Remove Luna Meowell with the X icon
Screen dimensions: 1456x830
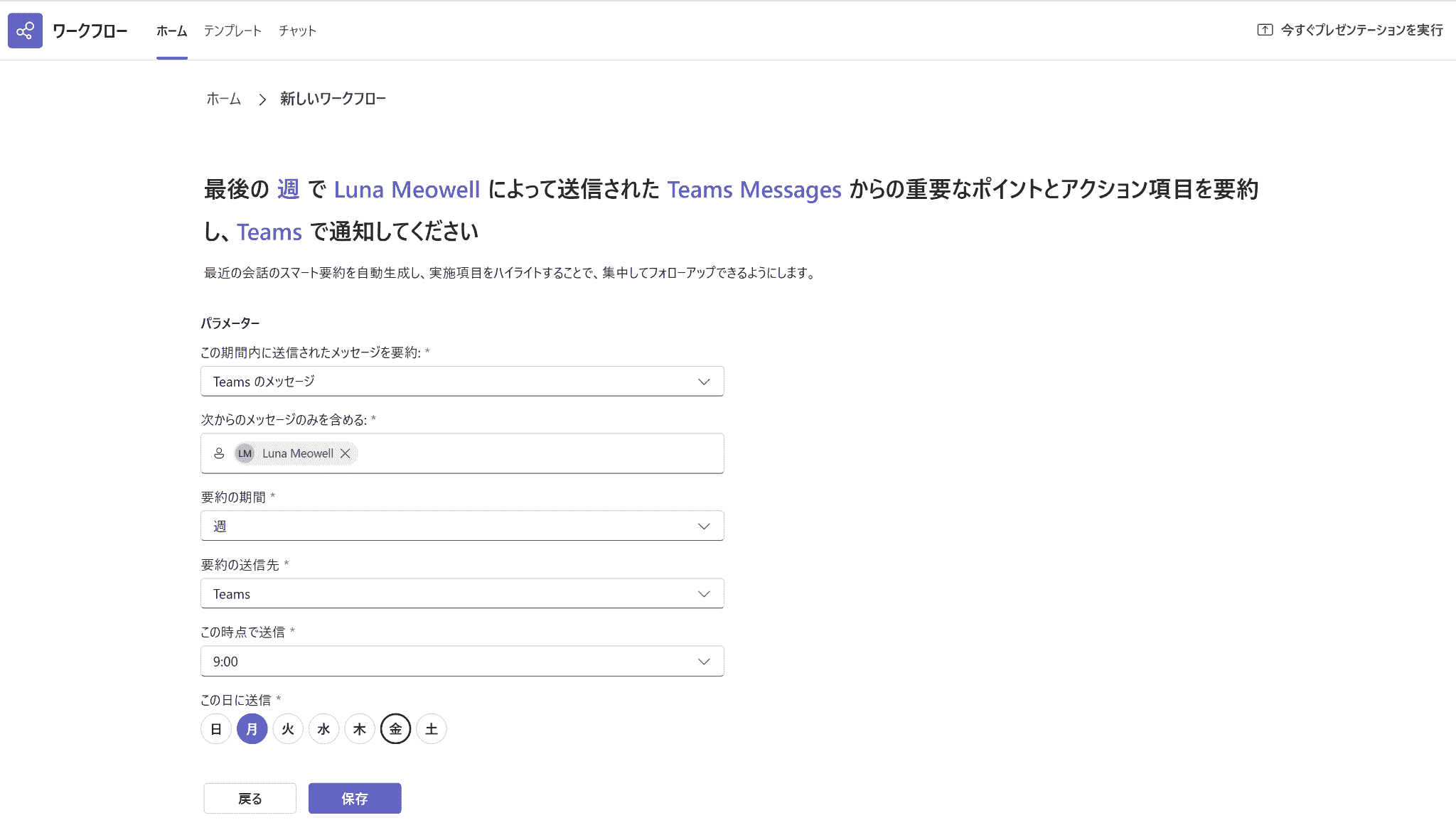click(345, 453)
